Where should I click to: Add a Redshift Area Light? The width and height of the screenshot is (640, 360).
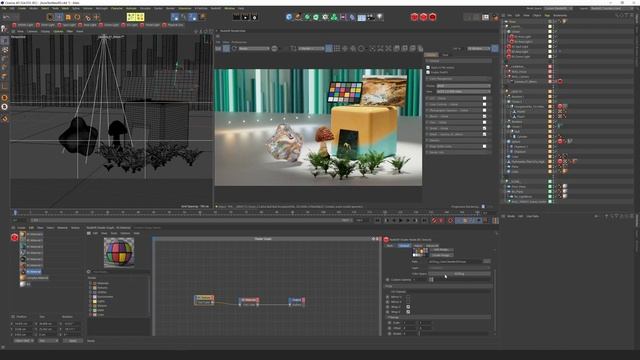(x=88, y=25)
